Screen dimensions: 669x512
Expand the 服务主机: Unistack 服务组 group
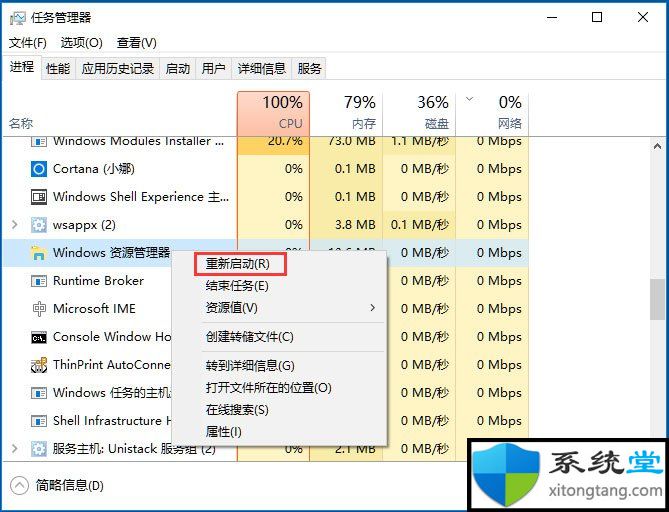tap(15, 448)
